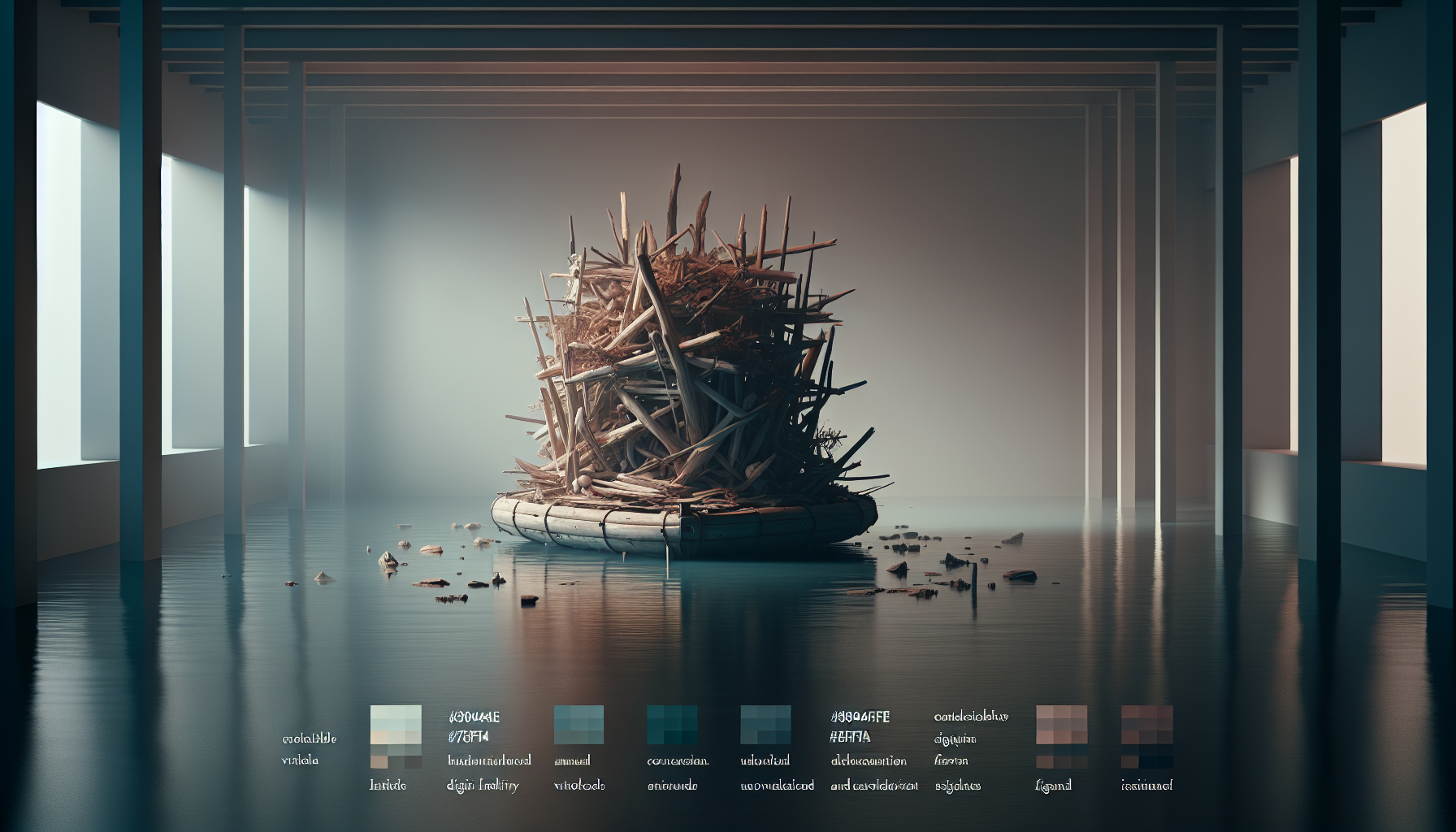Click the small tan square below pale swatch
1456x832 pixels.
(x=379, y=762)
